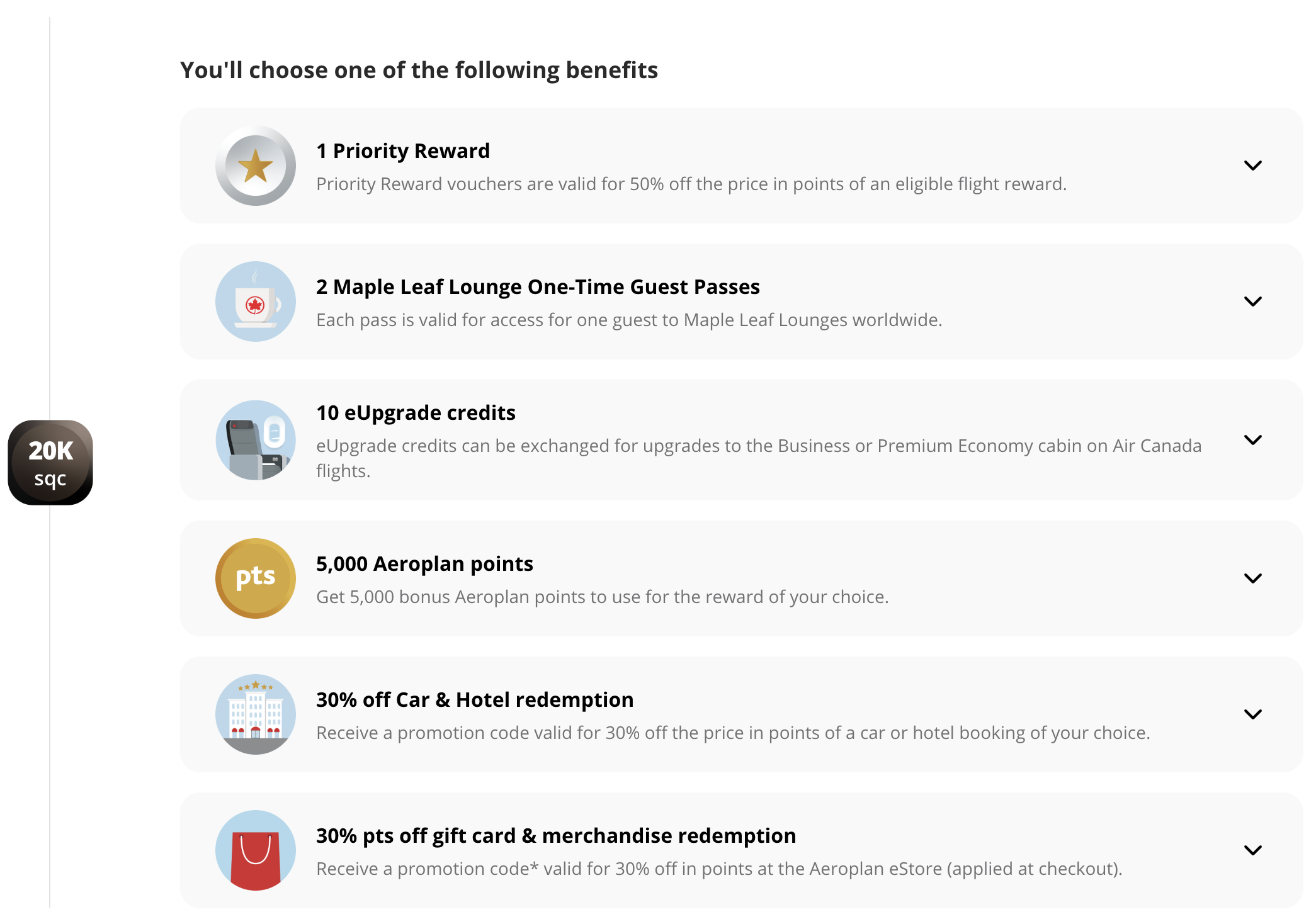Click the Maple Leaf Lounge coffee cup icon
This screenshot has width=1316, height=924.
pyautogui.click(x=255, y=301)
